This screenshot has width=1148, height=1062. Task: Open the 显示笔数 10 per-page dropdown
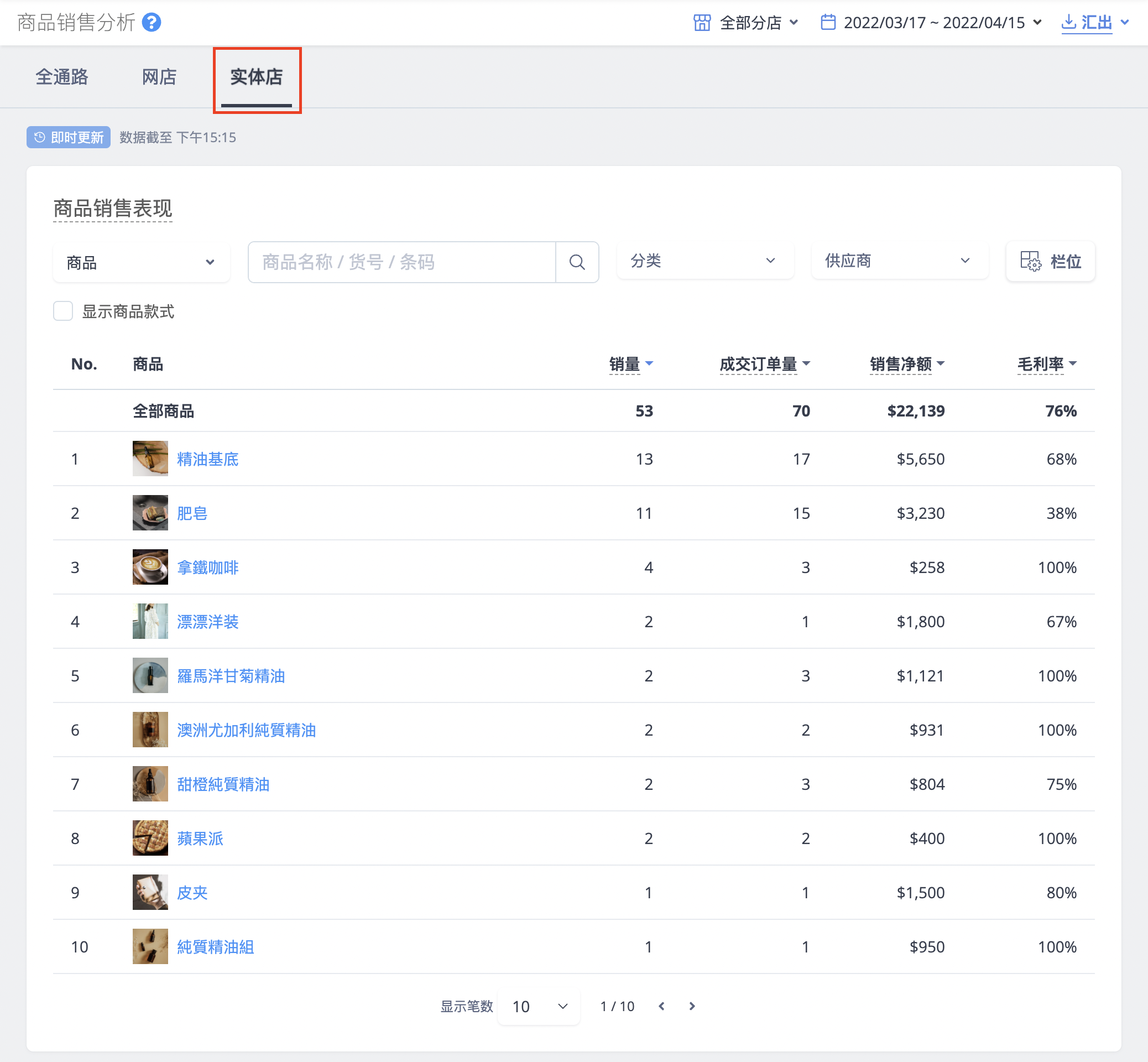[539, 1006]
